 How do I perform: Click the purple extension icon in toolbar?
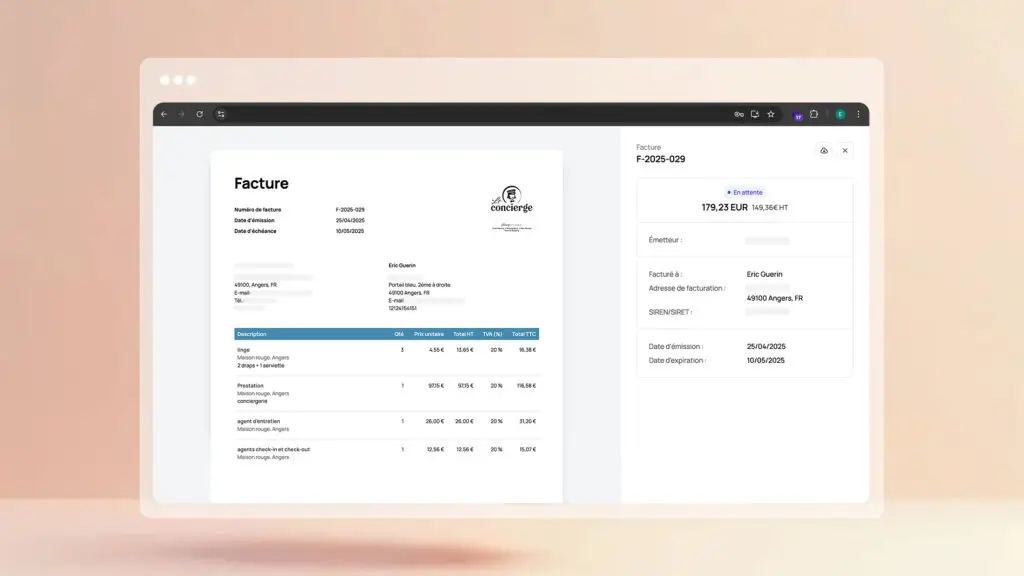[x=798, y=115]
